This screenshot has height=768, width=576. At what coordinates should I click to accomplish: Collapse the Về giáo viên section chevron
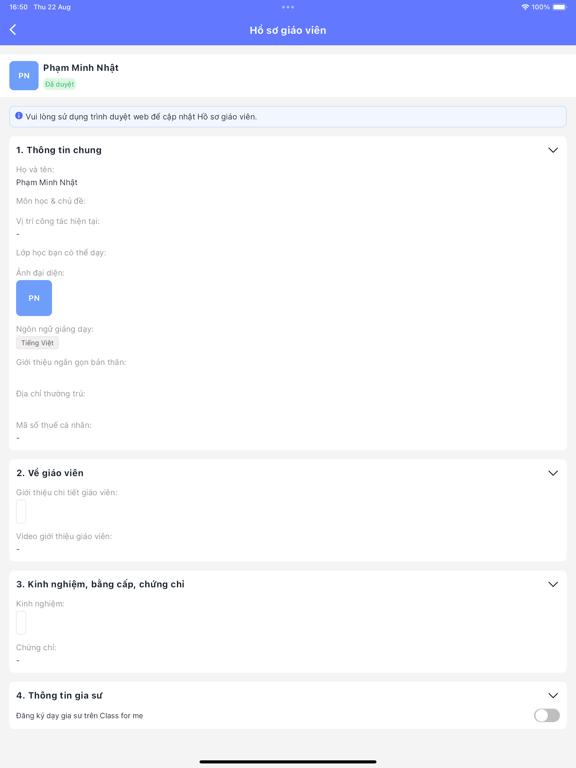tap(553, 473)
